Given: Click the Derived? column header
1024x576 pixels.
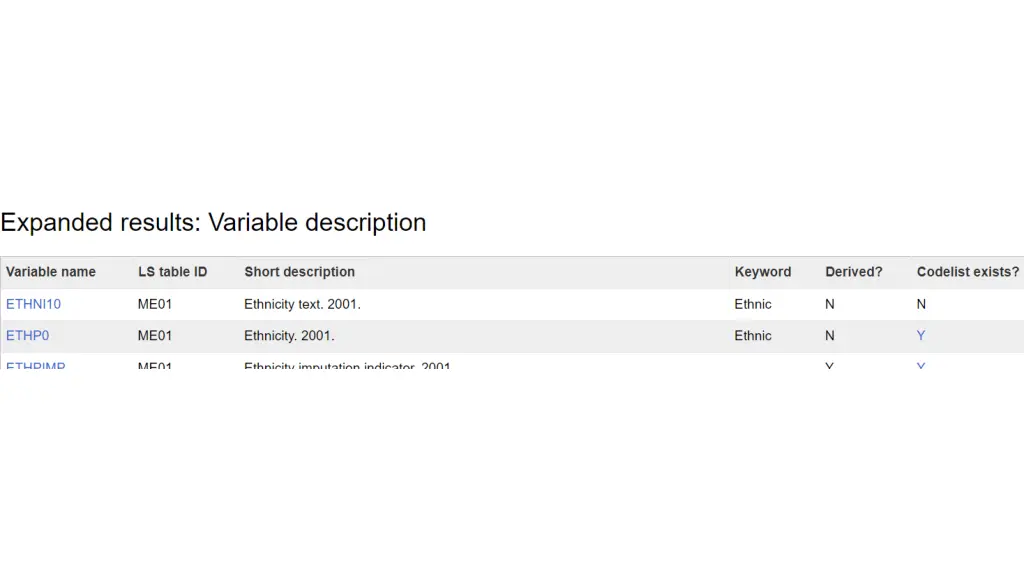Looking at the screenshot, I should (x=854, y=272).
